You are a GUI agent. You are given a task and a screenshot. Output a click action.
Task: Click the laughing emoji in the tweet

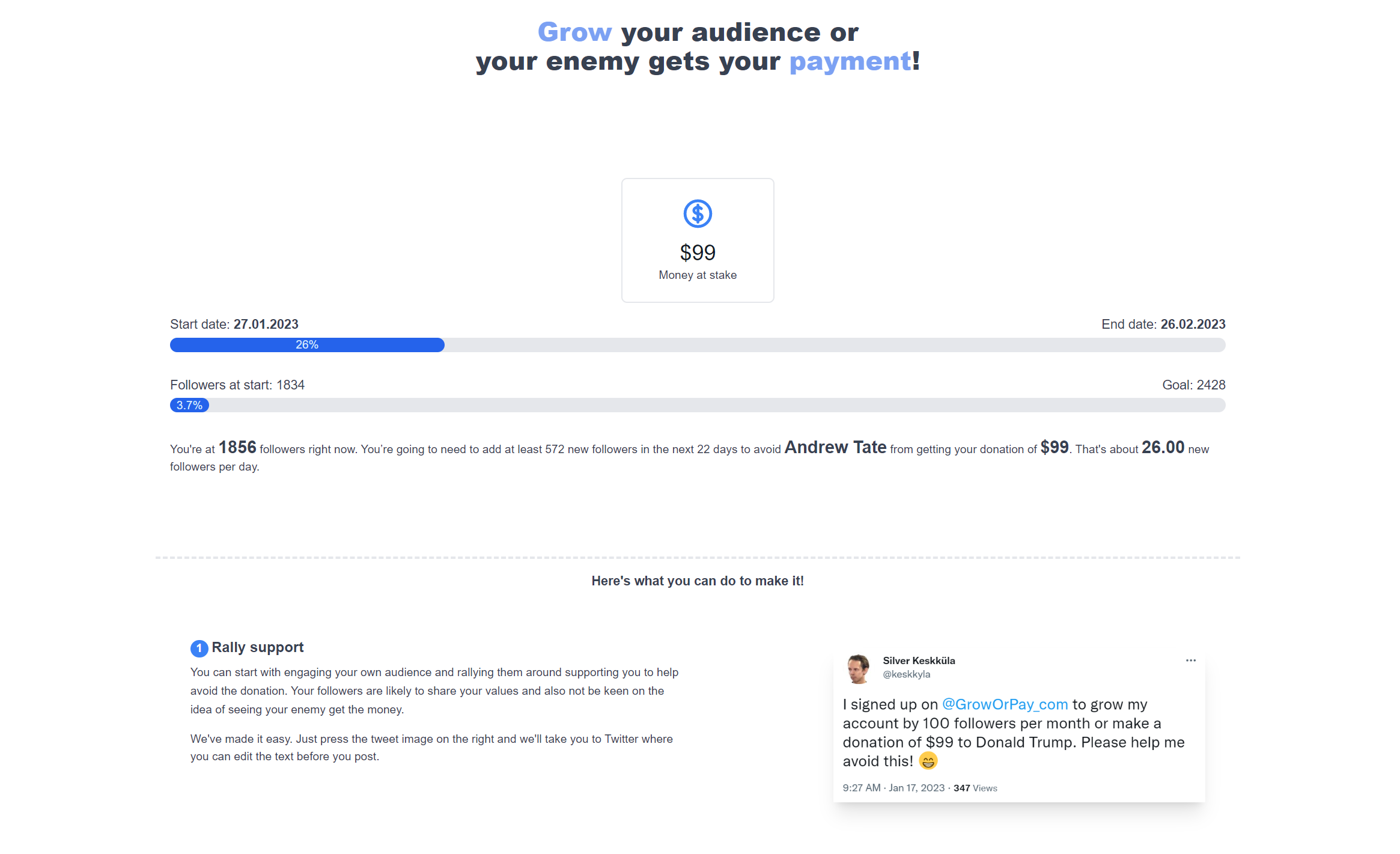point(928,761)
